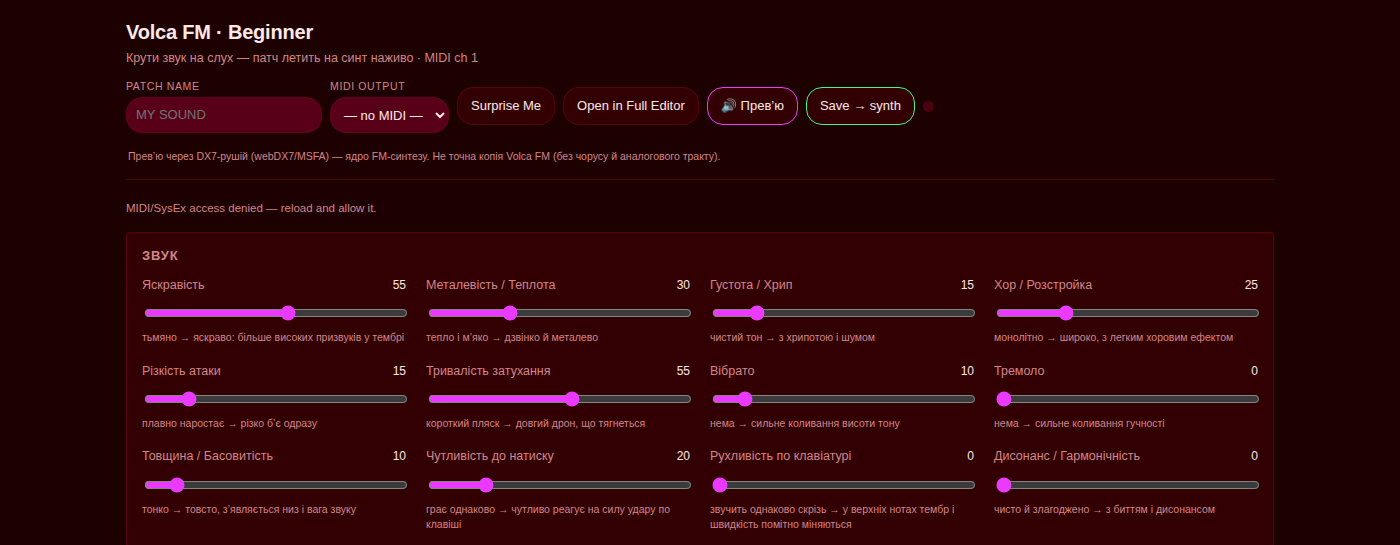The image size is (1400, 545).
Task: Adjust the Дисонанс / Гармонічність slider
Action: click(1126, 485)
